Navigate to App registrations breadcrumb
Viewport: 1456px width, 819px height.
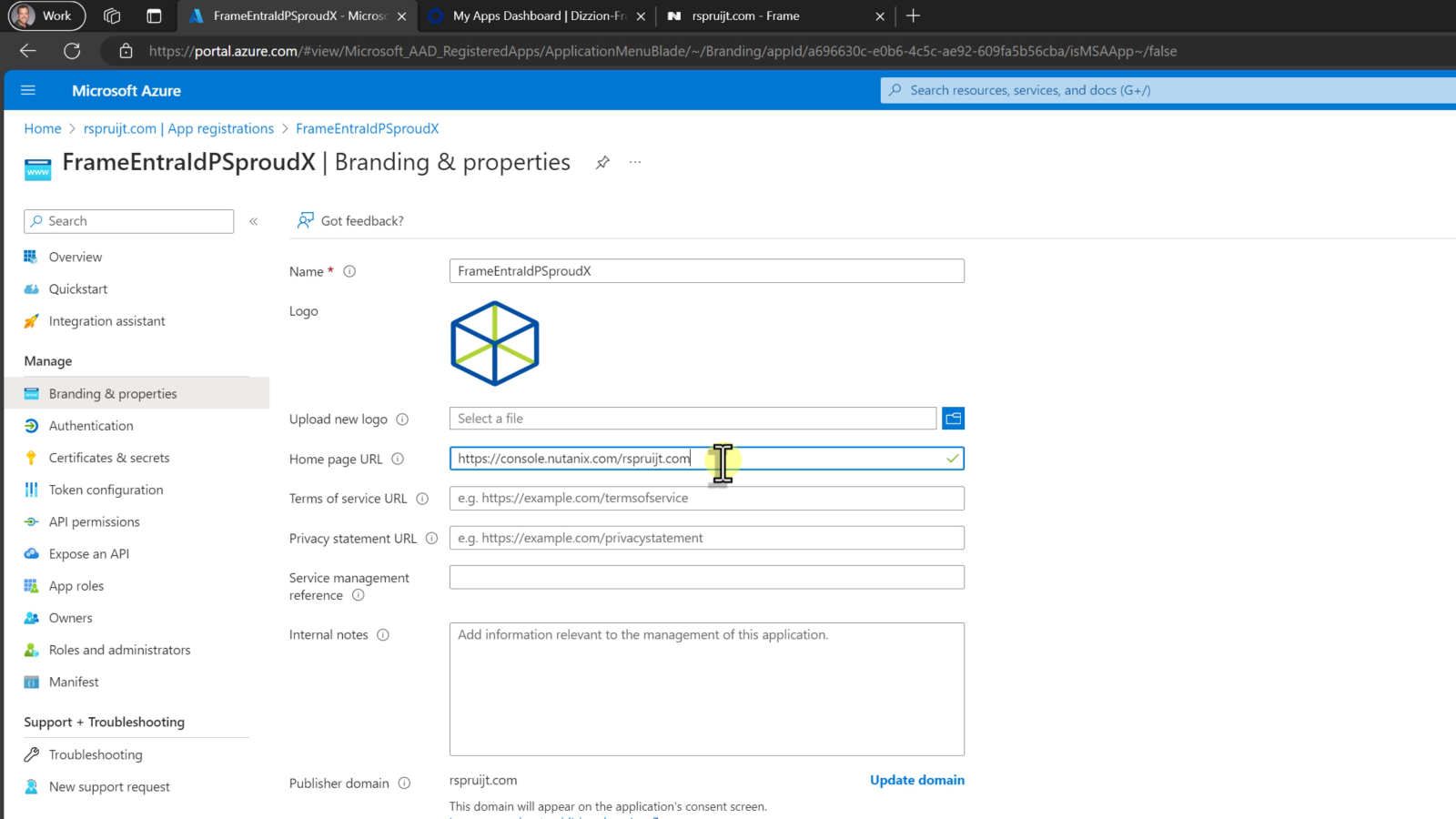(178, 128)
